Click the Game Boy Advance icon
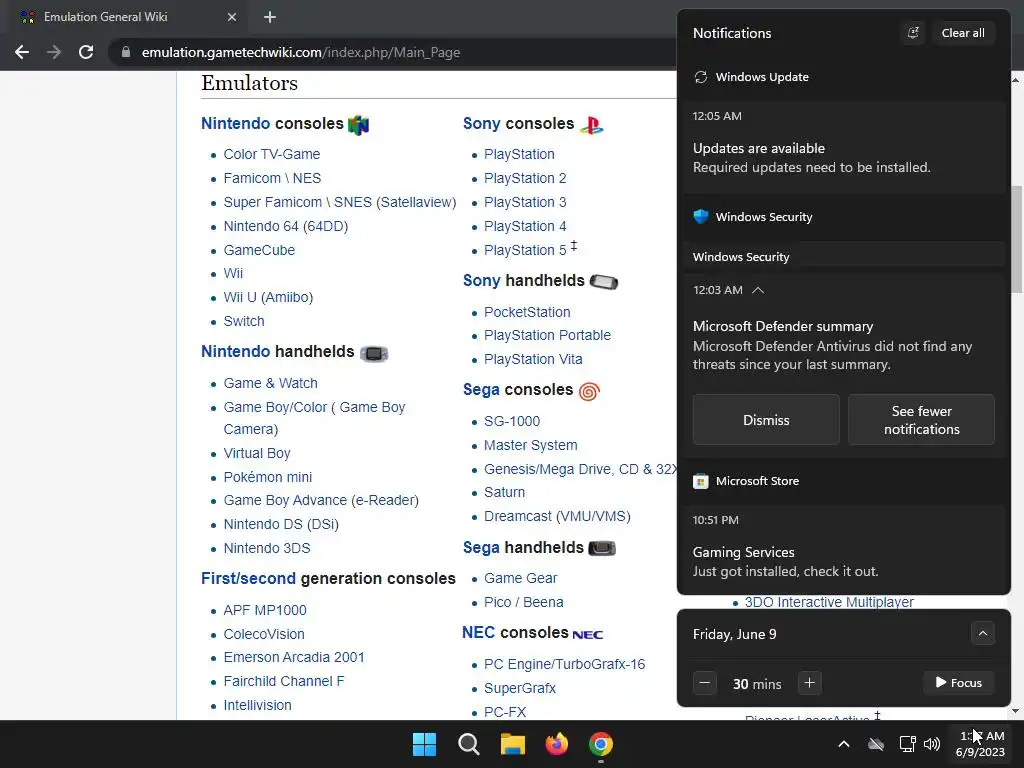1024x768 pixels. (374, 353)
